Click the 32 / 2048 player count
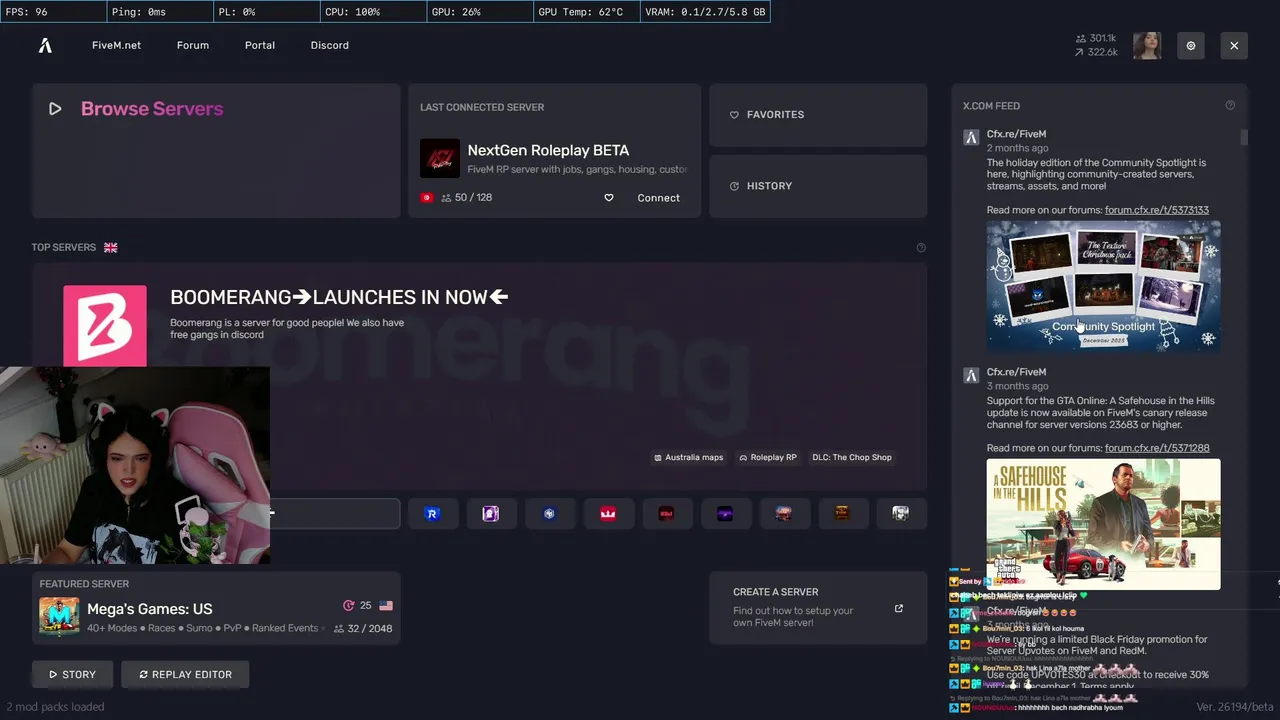 pos(363,629)
